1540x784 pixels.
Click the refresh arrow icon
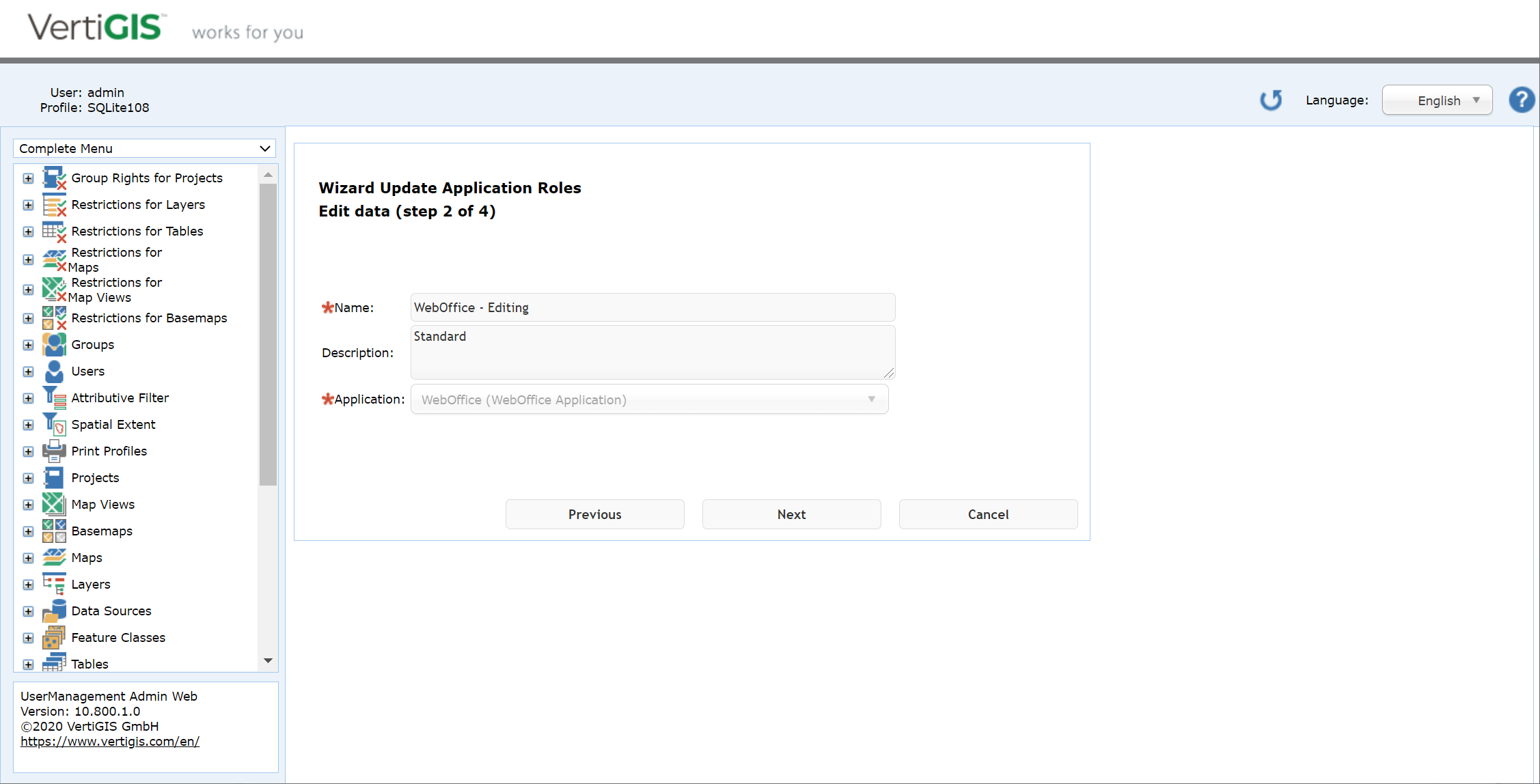(1271, 100)
